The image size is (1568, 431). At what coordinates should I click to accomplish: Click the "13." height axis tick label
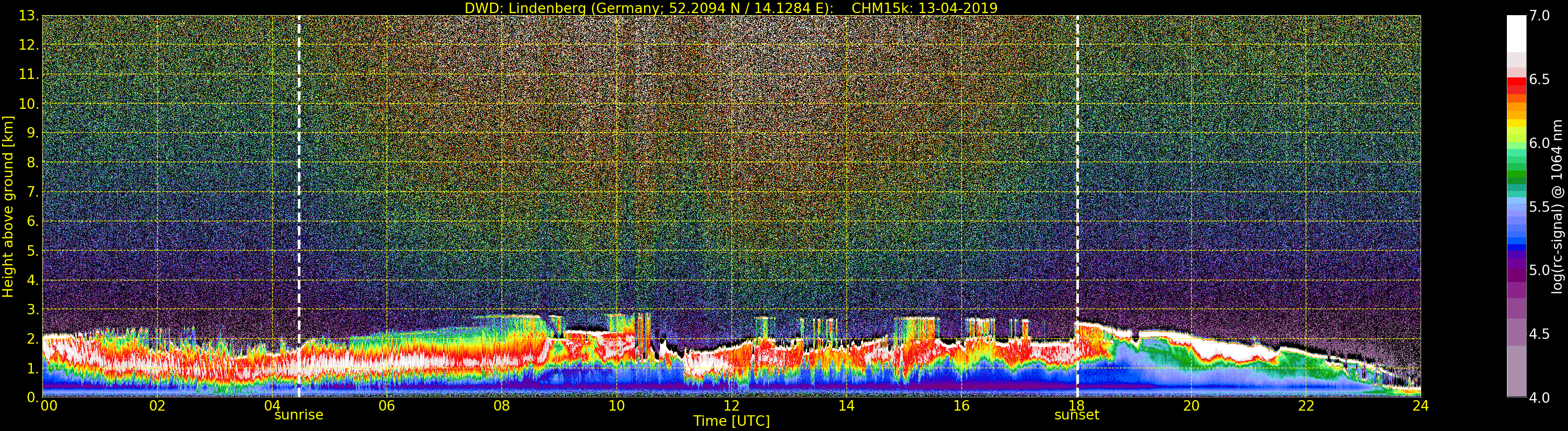pyautogui.click(x=29, y=16)
